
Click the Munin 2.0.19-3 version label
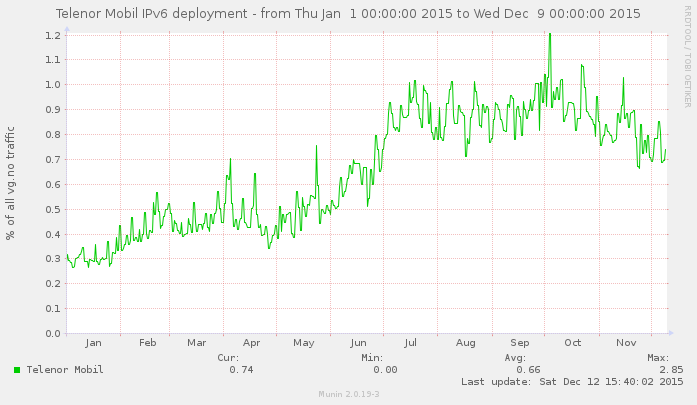[x=349, y=394]
